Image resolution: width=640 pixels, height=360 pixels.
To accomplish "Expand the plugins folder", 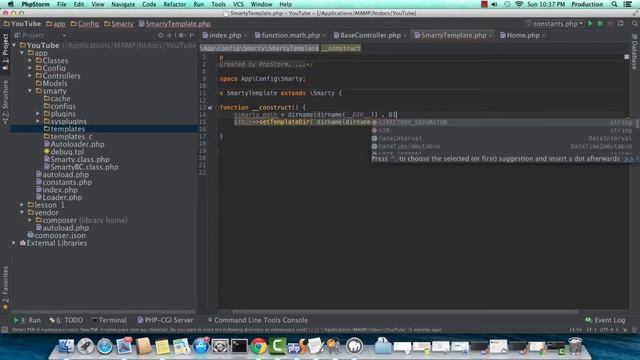I will point(38,113).
